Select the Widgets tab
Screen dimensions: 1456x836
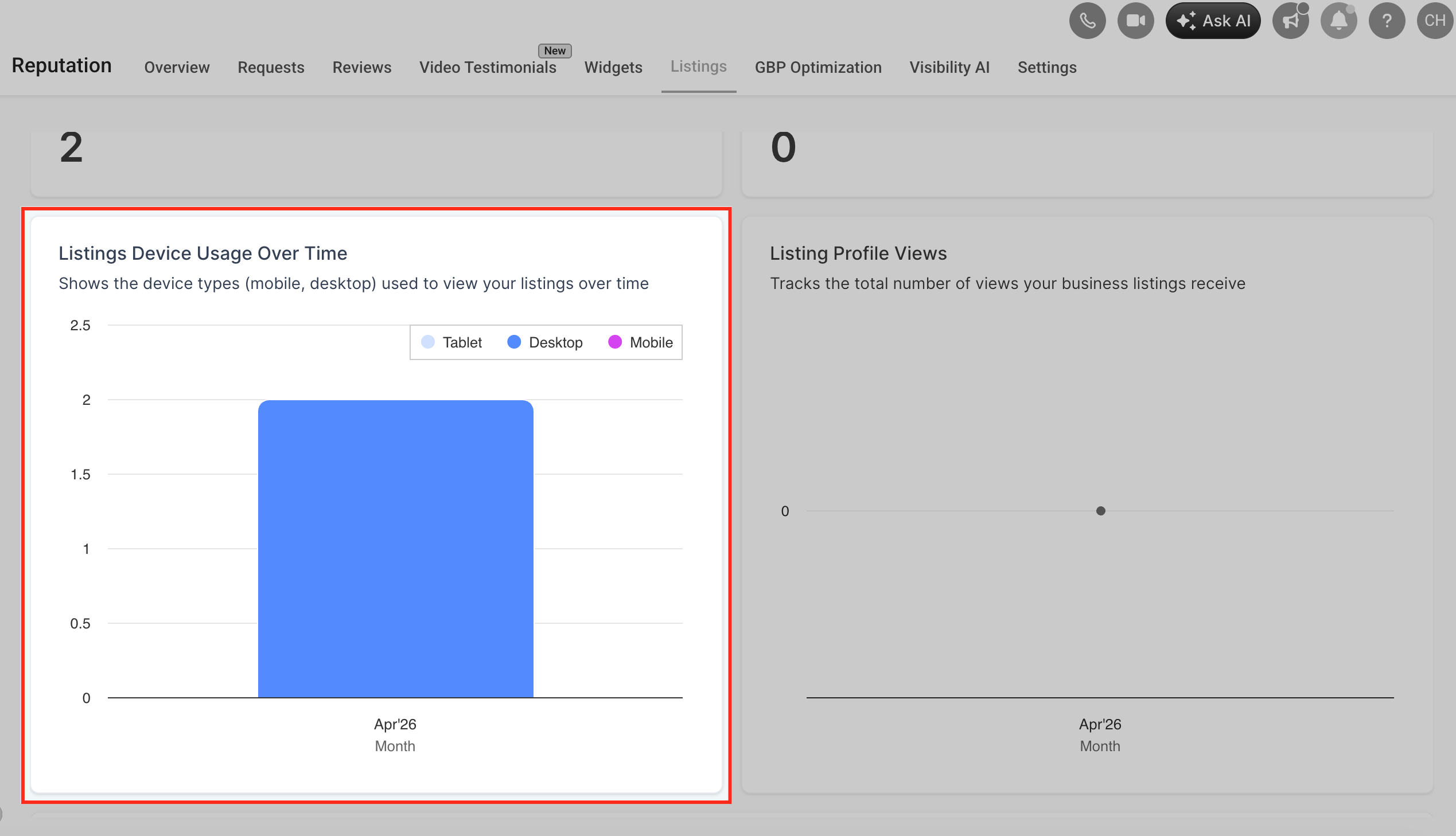[x=613, y=68]
